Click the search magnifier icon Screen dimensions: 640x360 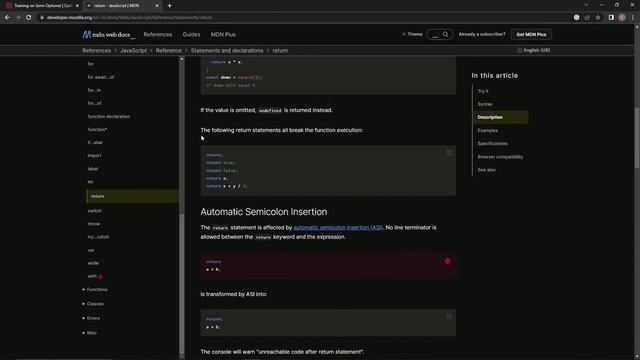tap(446, 34)
